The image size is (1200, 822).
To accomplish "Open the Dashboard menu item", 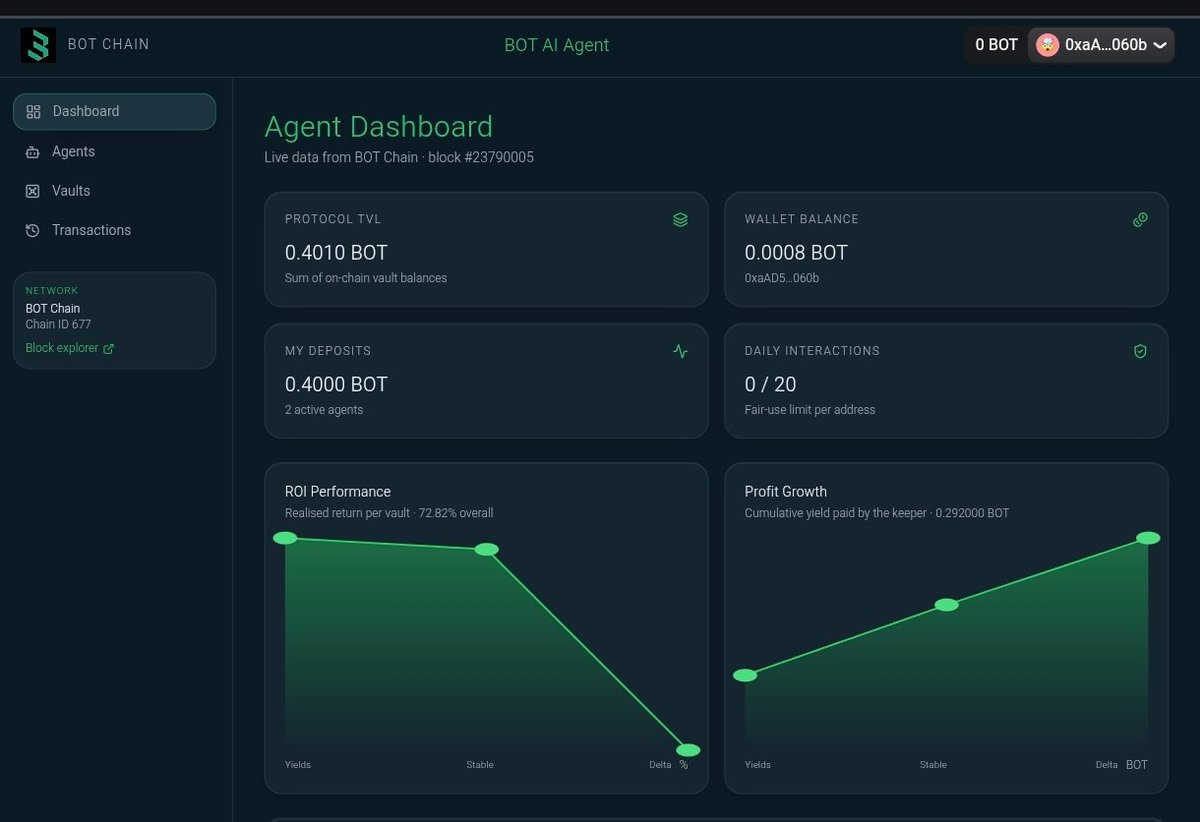I will point(114,112).
